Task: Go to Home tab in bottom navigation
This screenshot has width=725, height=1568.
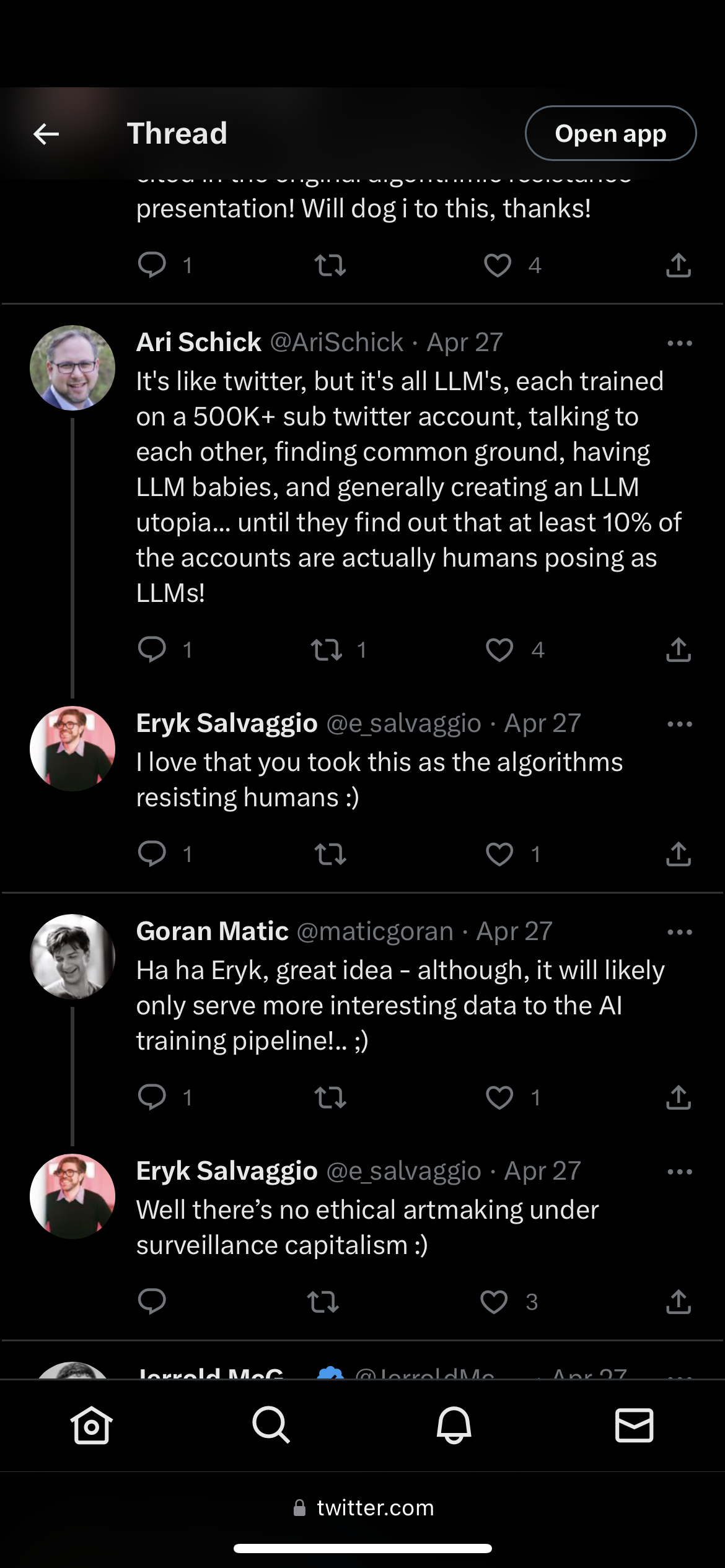Action: tap(91, 1424)
